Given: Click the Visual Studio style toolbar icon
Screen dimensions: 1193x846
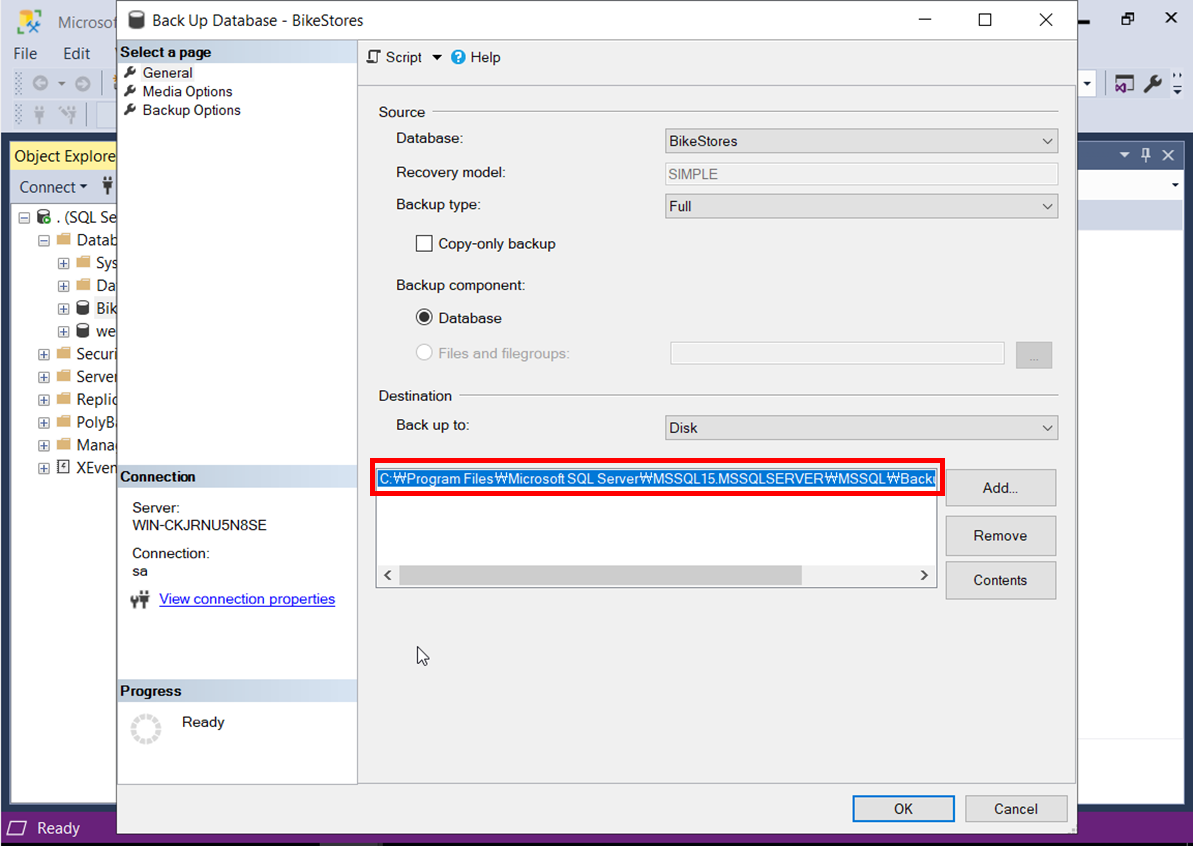Looking at the screenshot, I should click(1124, 83).
